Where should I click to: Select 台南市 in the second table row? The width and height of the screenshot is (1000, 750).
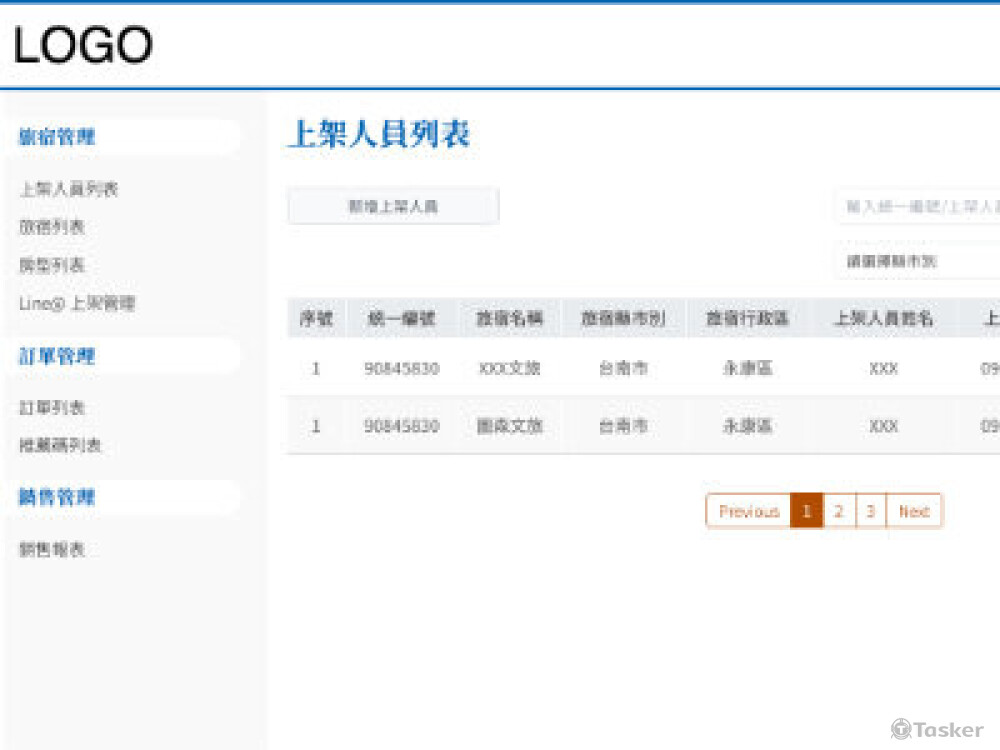(x=623, y=425)
